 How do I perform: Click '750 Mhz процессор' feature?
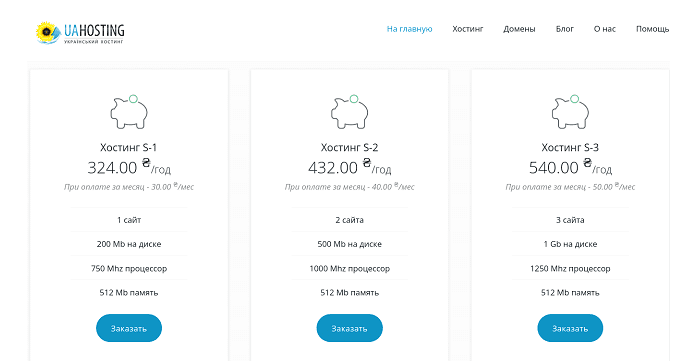(129, 268)
